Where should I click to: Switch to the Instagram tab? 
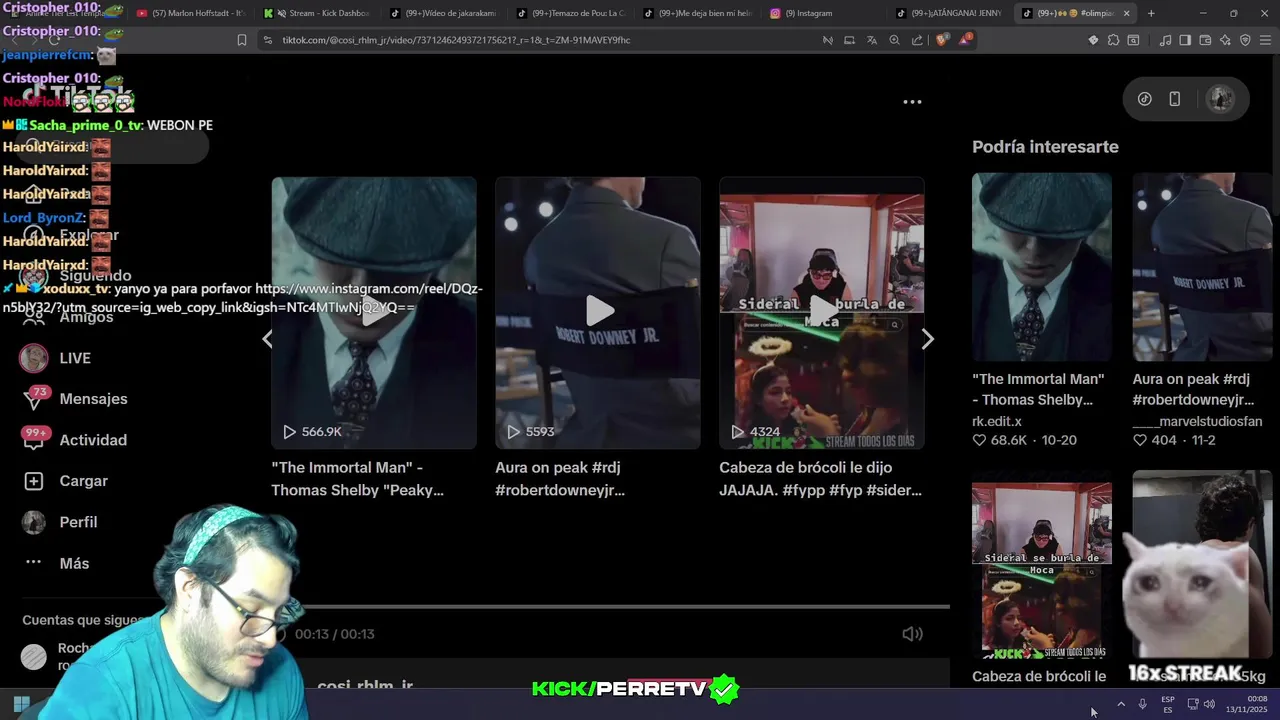(x=825, y=13)
